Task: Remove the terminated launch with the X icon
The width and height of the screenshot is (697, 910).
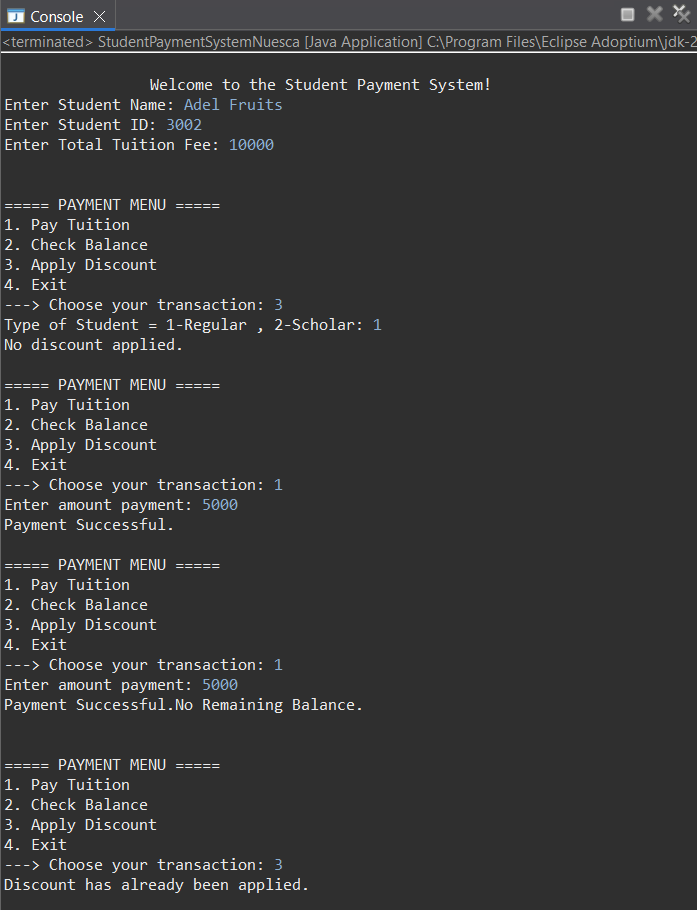Action: point(653,14)
